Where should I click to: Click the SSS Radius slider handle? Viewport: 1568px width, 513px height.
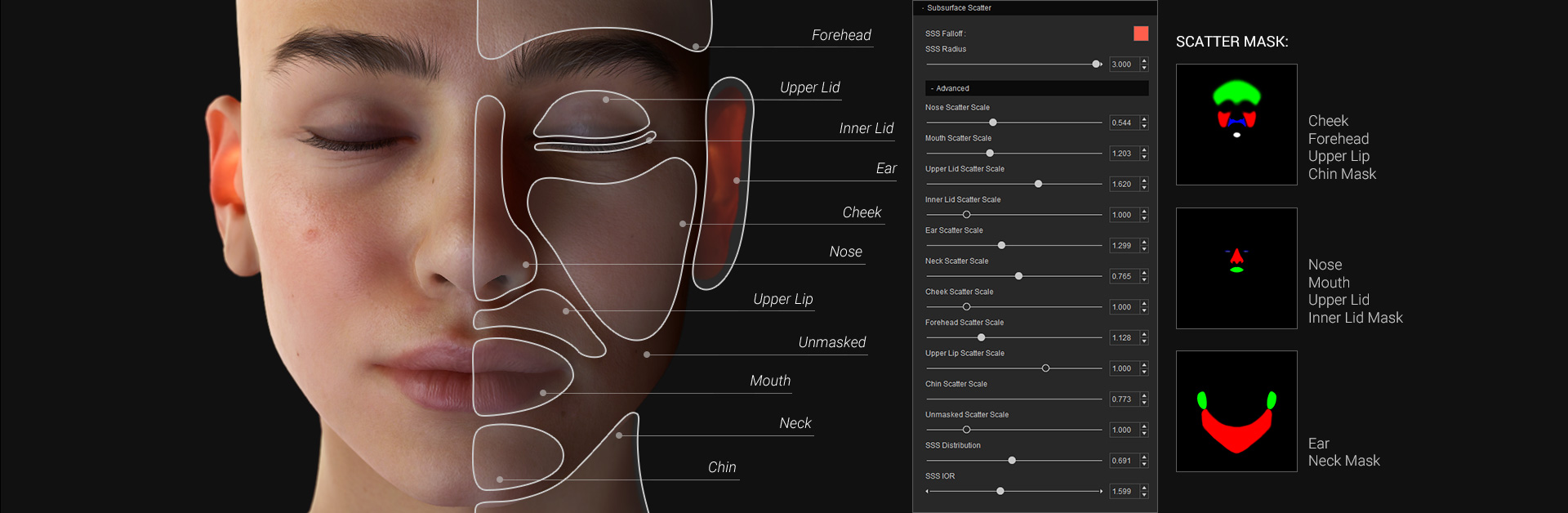tap(1097, 64)
